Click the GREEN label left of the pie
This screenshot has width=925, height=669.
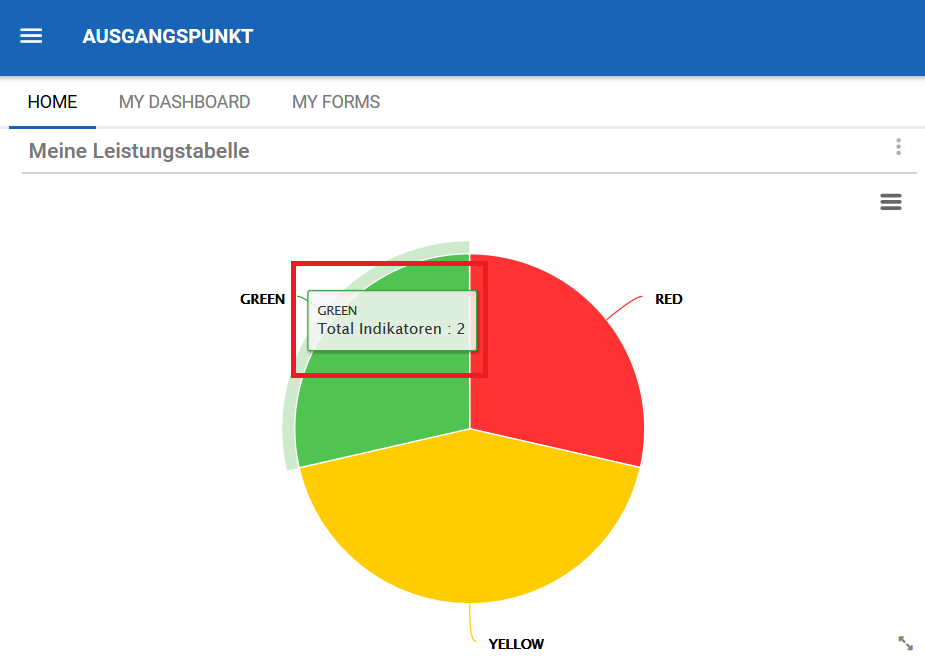(x=262, y=299)
